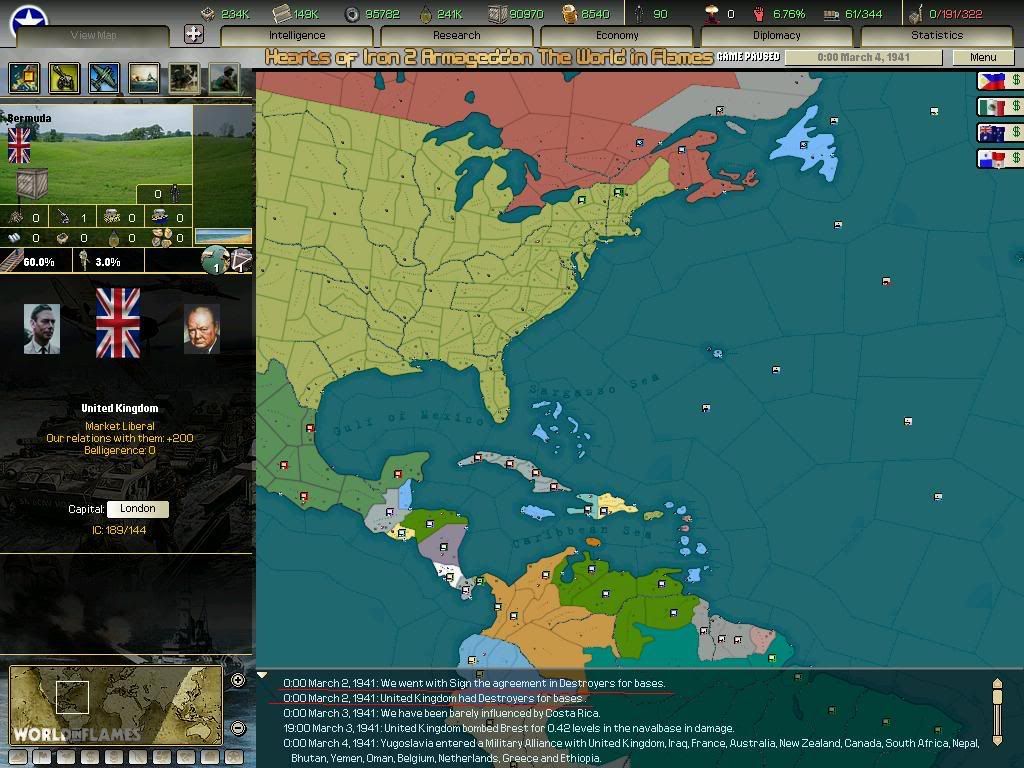Zoom out with the minimap minus button

(x=238, y=728)
